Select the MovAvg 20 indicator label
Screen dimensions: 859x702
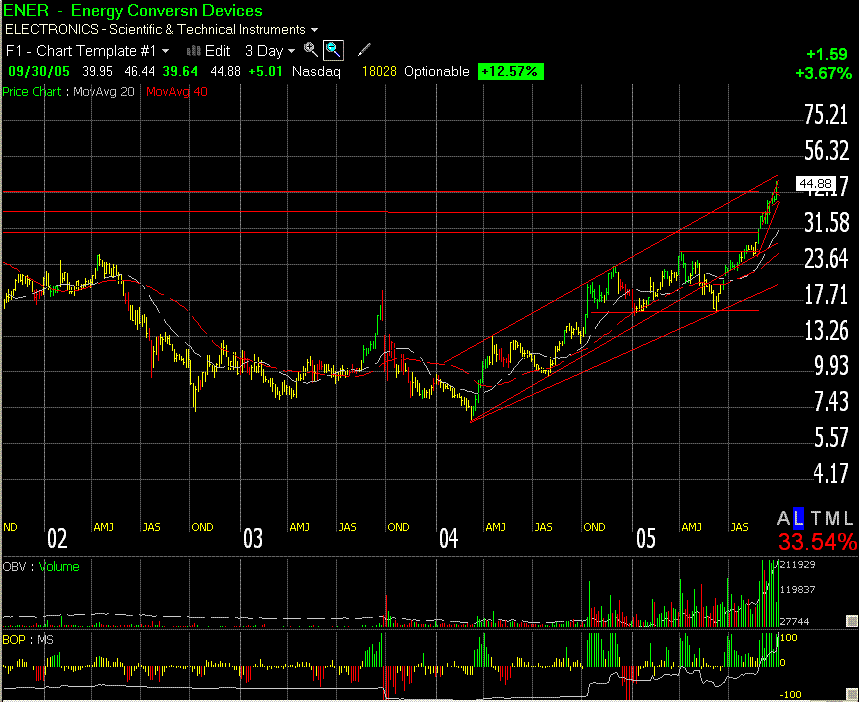[103, 91]
